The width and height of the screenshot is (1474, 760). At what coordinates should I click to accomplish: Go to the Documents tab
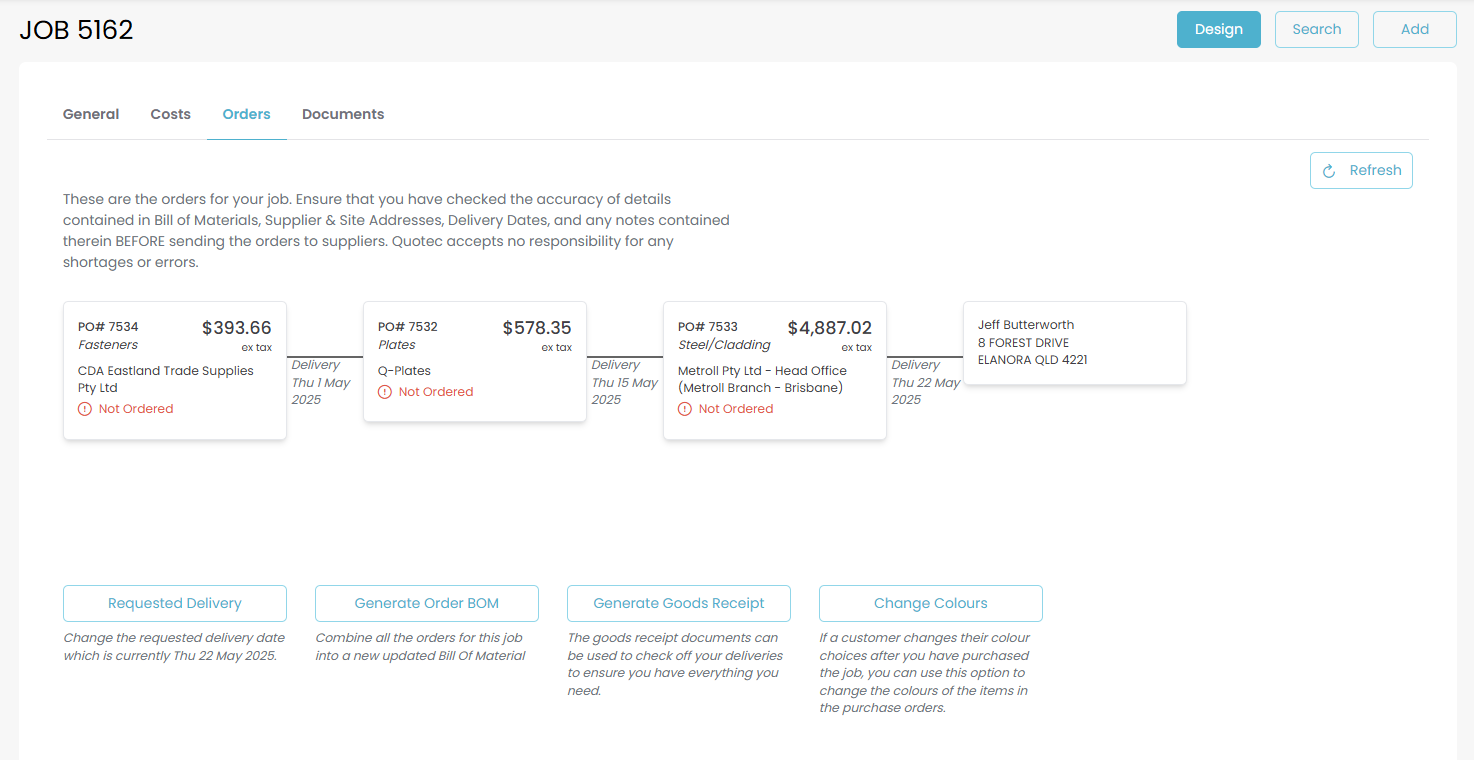click(x=343, y=114)
